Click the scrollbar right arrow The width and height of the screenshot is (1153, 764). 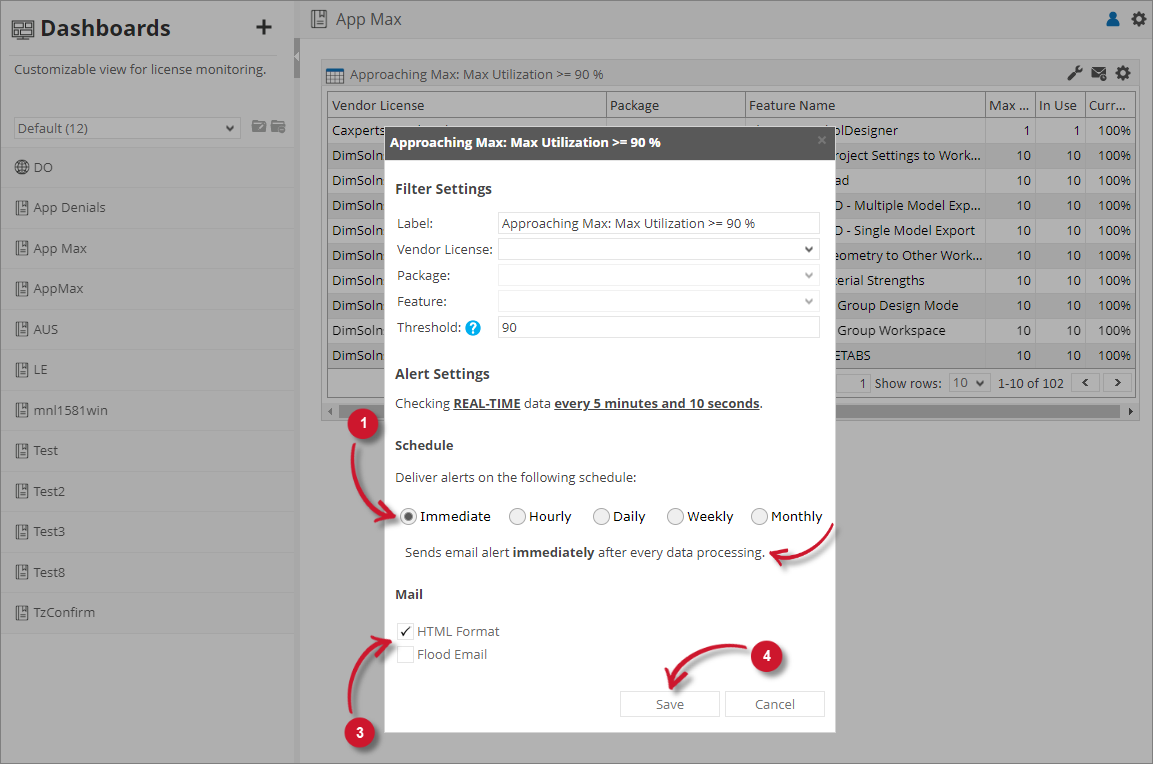pyautogui.click(x=1130, y=412)
